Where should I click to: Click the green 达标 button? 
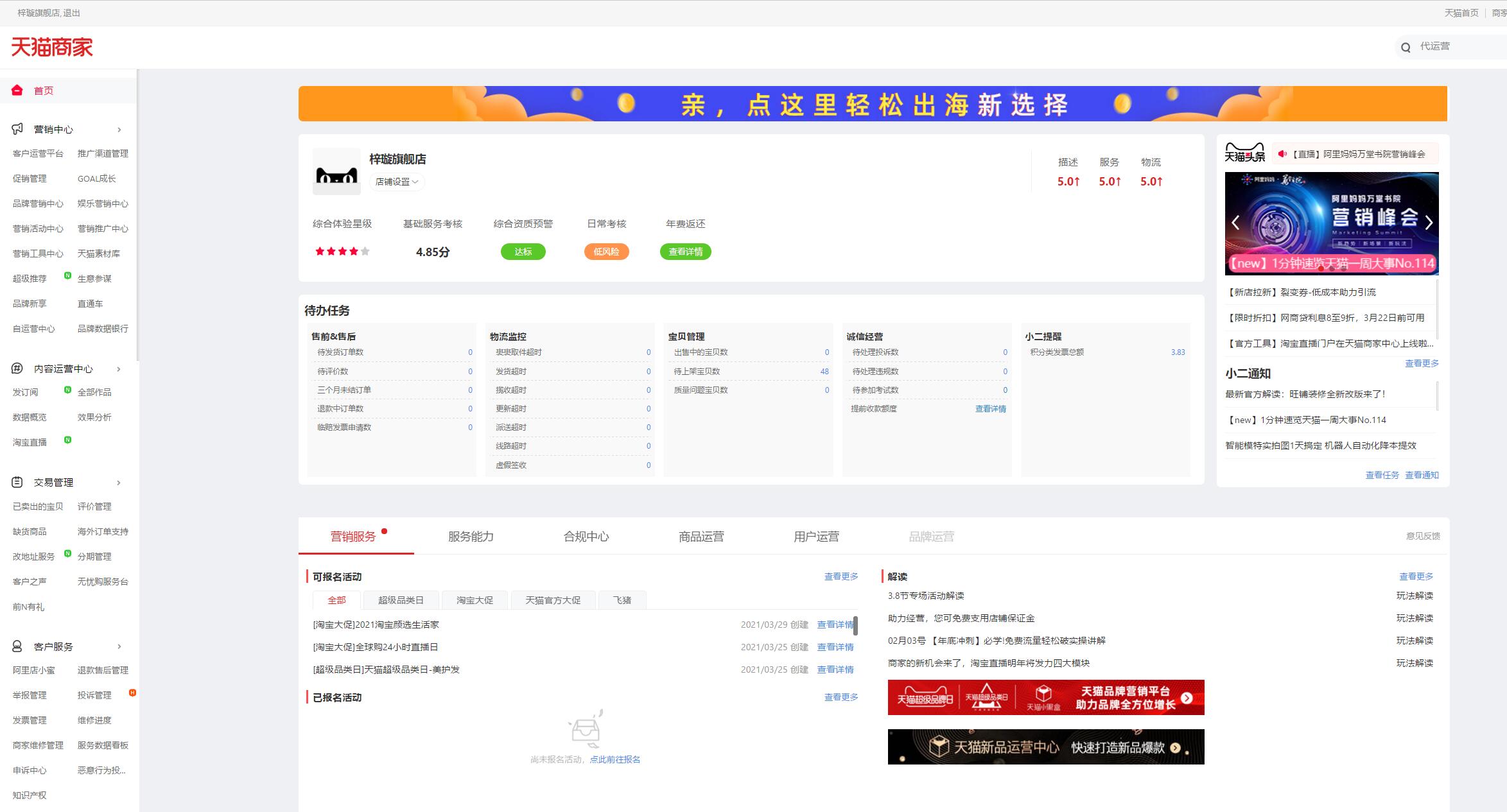523,252
